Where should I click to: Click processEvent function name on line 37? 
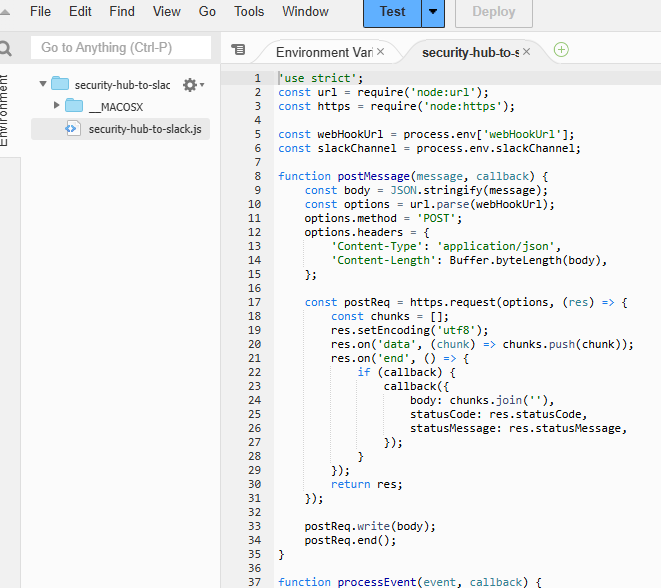(376, 582)
